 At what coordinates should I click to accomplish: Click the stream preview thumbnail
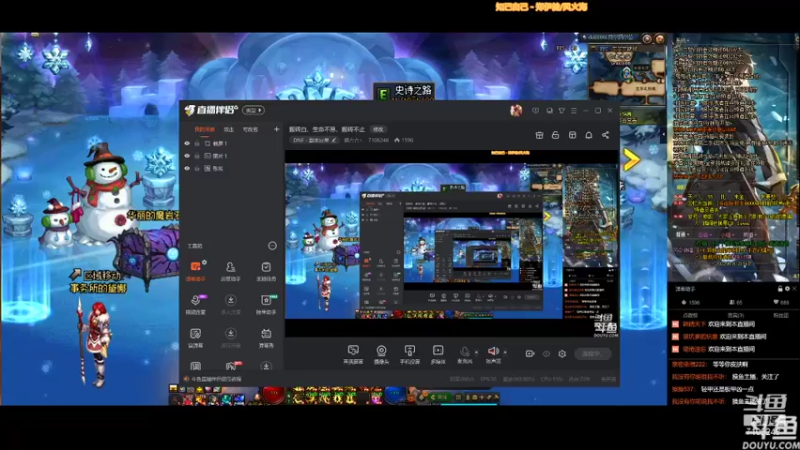pyautogui.click(x=451, y=243)
